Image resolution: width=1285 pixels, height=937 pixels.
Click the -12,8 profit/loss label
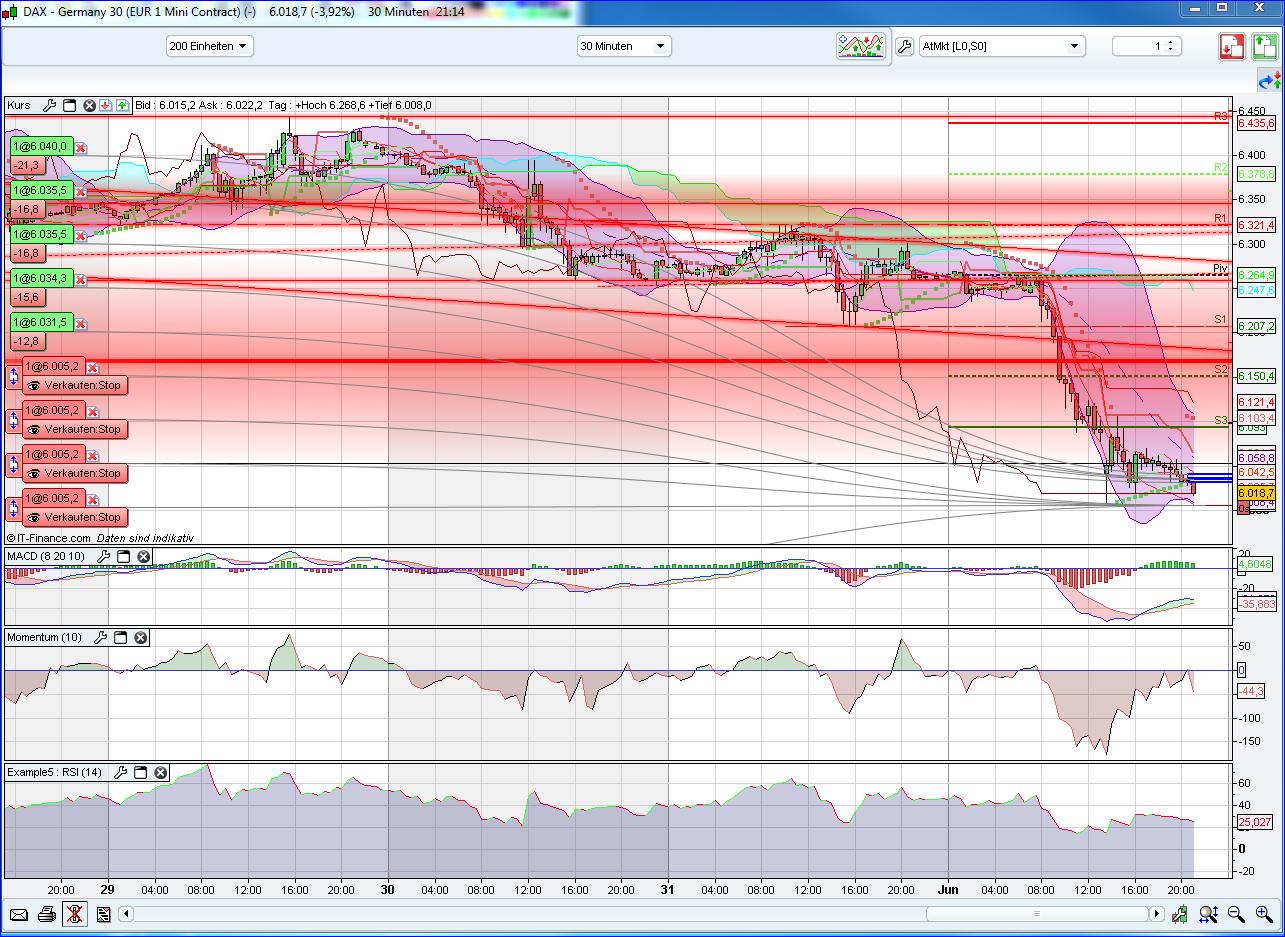pyautogui.click(x=27, y=341)
